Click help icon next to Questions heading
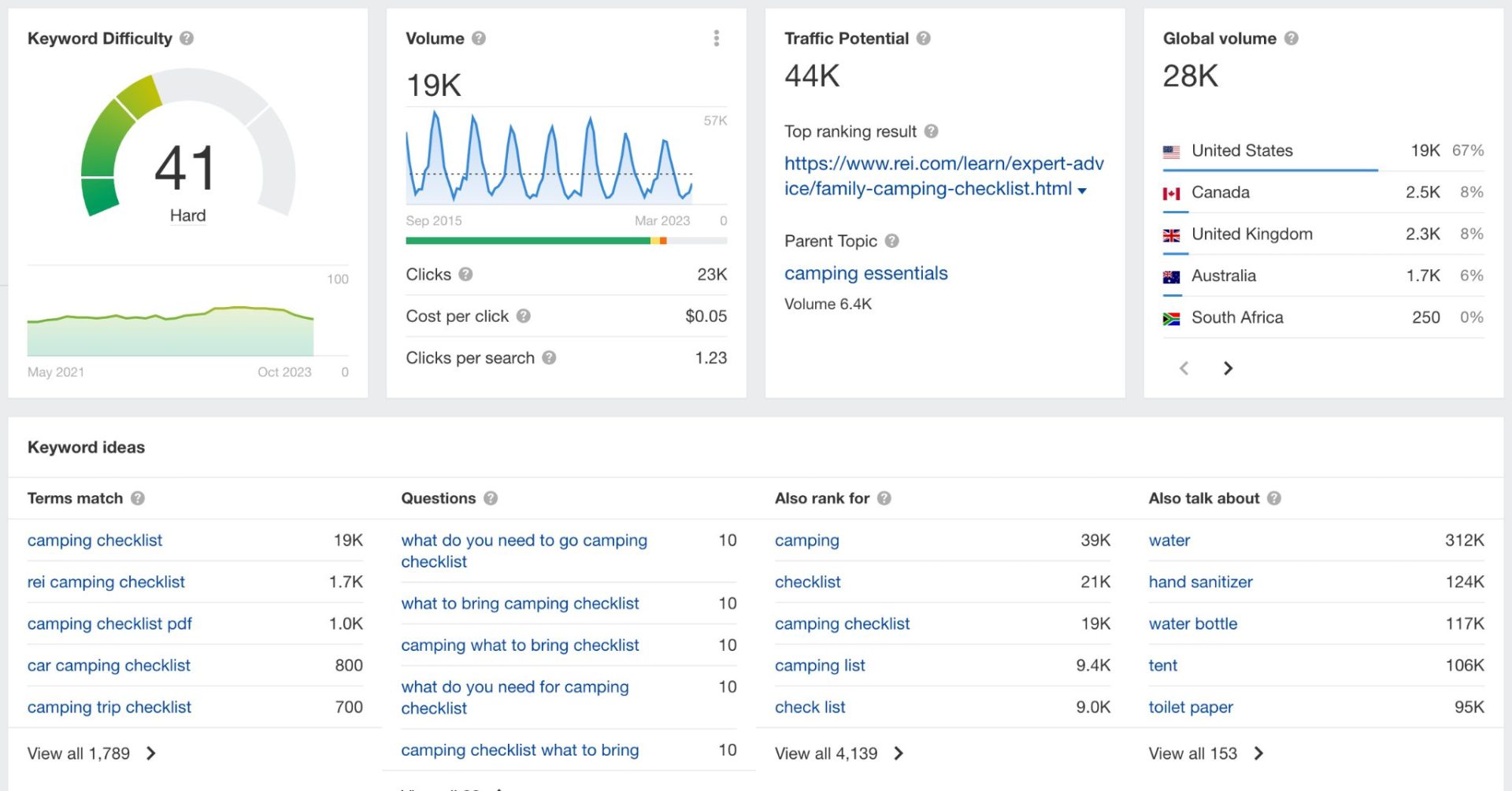Image resolution: width=1512 pixels, height=791 pixels. pos(491,498)
